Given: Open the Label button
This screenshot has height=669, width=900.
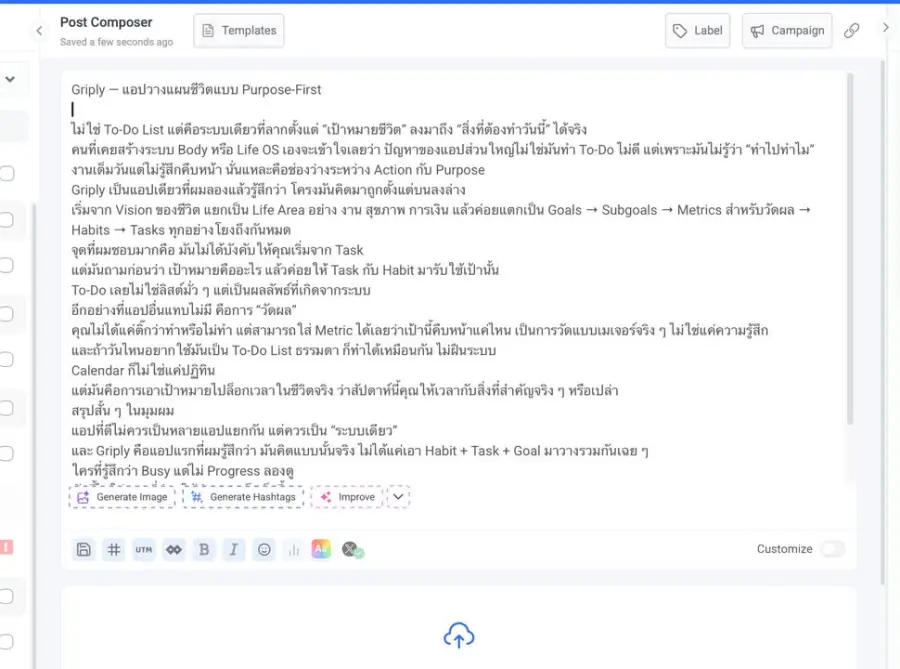Looking at the screenshot, I should [697, 30].
